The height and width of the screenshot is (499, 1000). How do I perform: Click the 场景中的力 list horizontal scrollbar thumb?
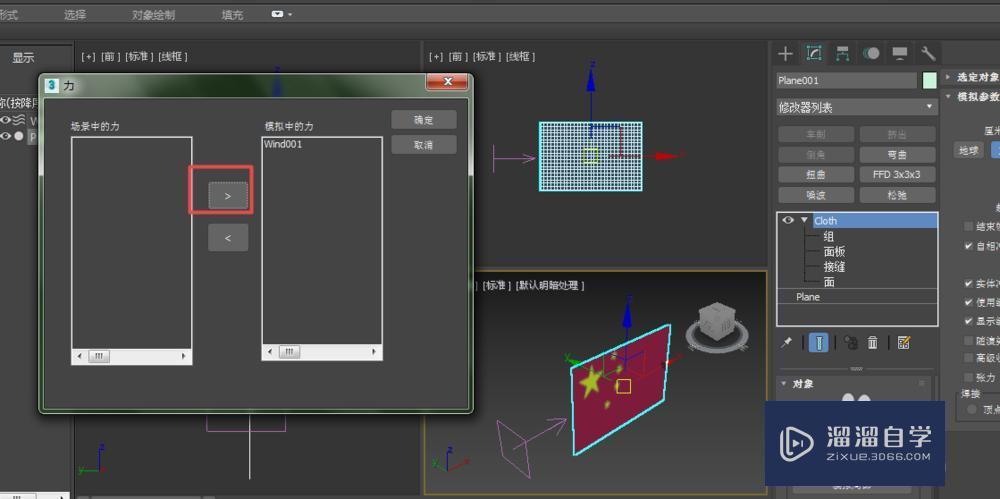(98, 356)
